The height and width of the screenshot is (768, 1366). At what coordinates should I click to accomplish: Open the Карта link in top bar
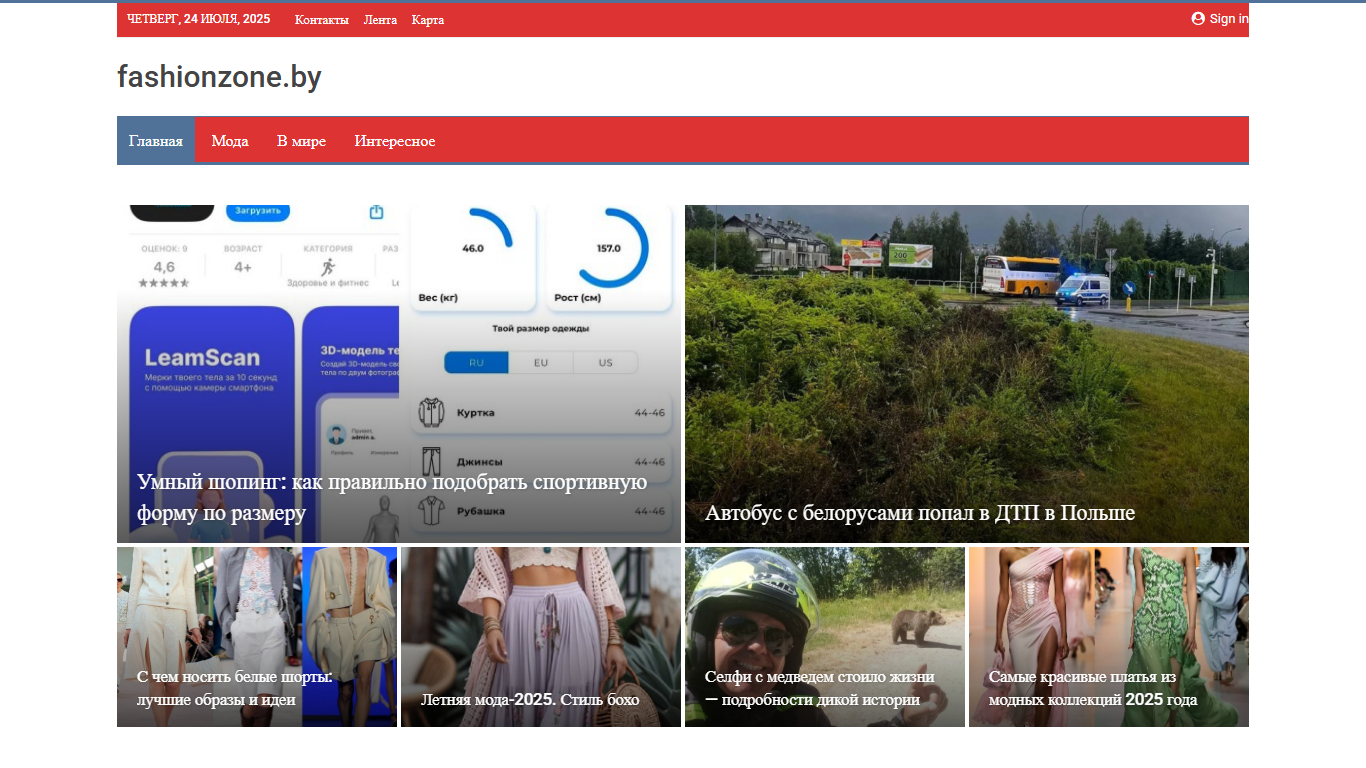pyautogui.click(x=428, y=20)
